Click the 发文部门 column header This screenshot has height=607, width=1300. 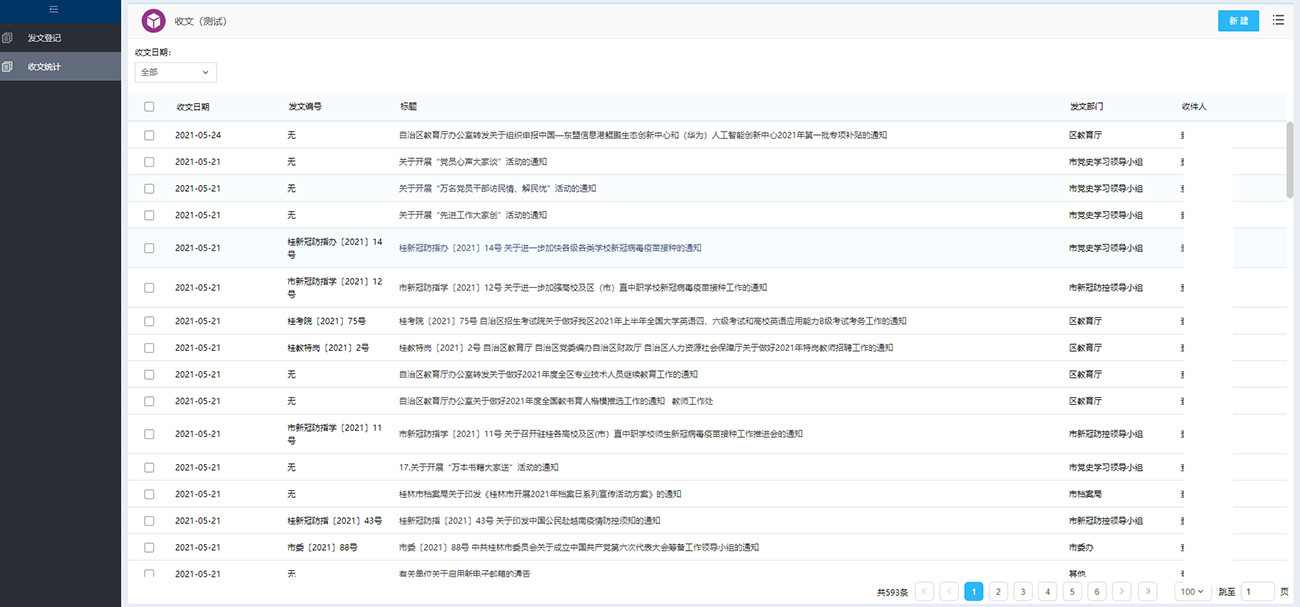(x=1086, y=107)
